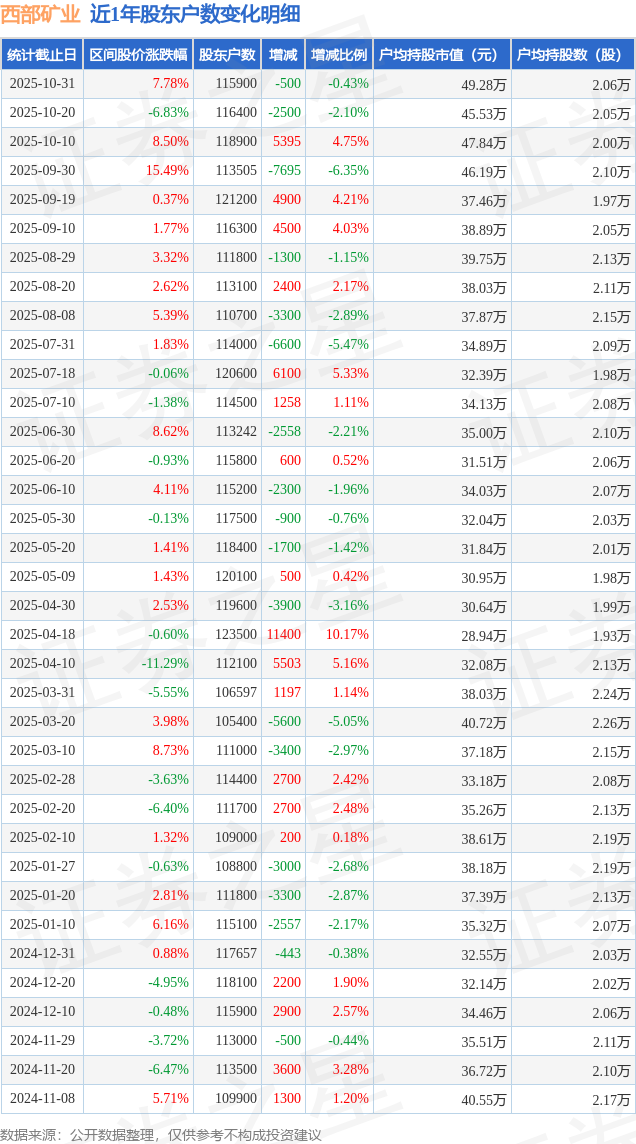This screenshot has height=1144, width=636.
Task: Click the 增减比例 column header
Action: [338, 55]
